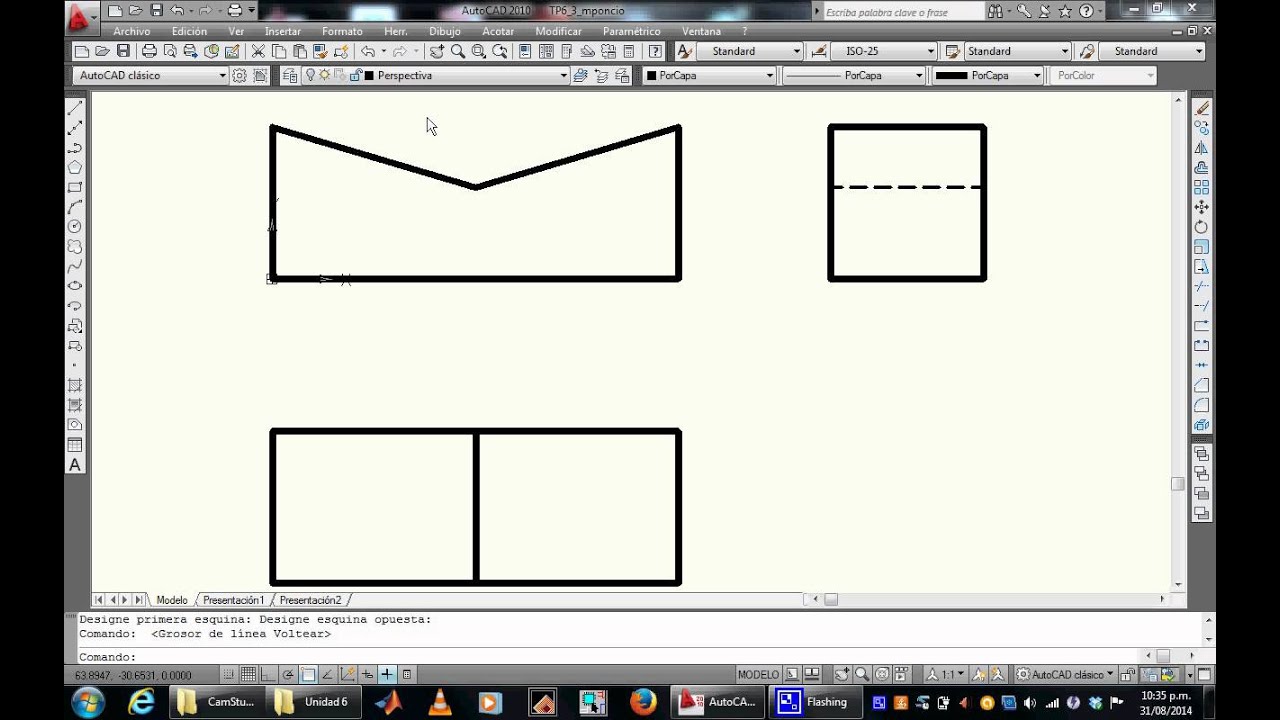Open Firefox from the taskbar
The height and width of the screenshot is (720, 1280).
(643, 702)
